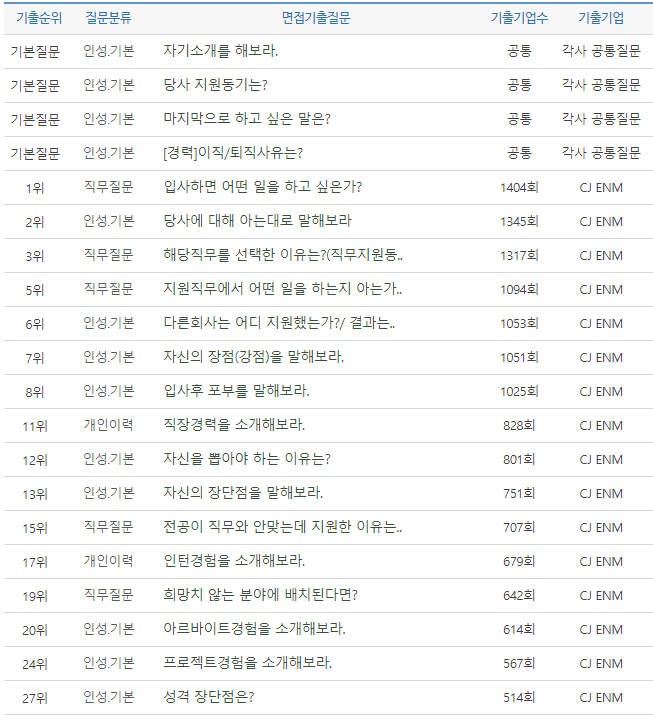This screenshot has width=653, height=720.
Task: Click question 입사하면 어떤 일을 하고 싶은가?
Action: click(262, 187)
